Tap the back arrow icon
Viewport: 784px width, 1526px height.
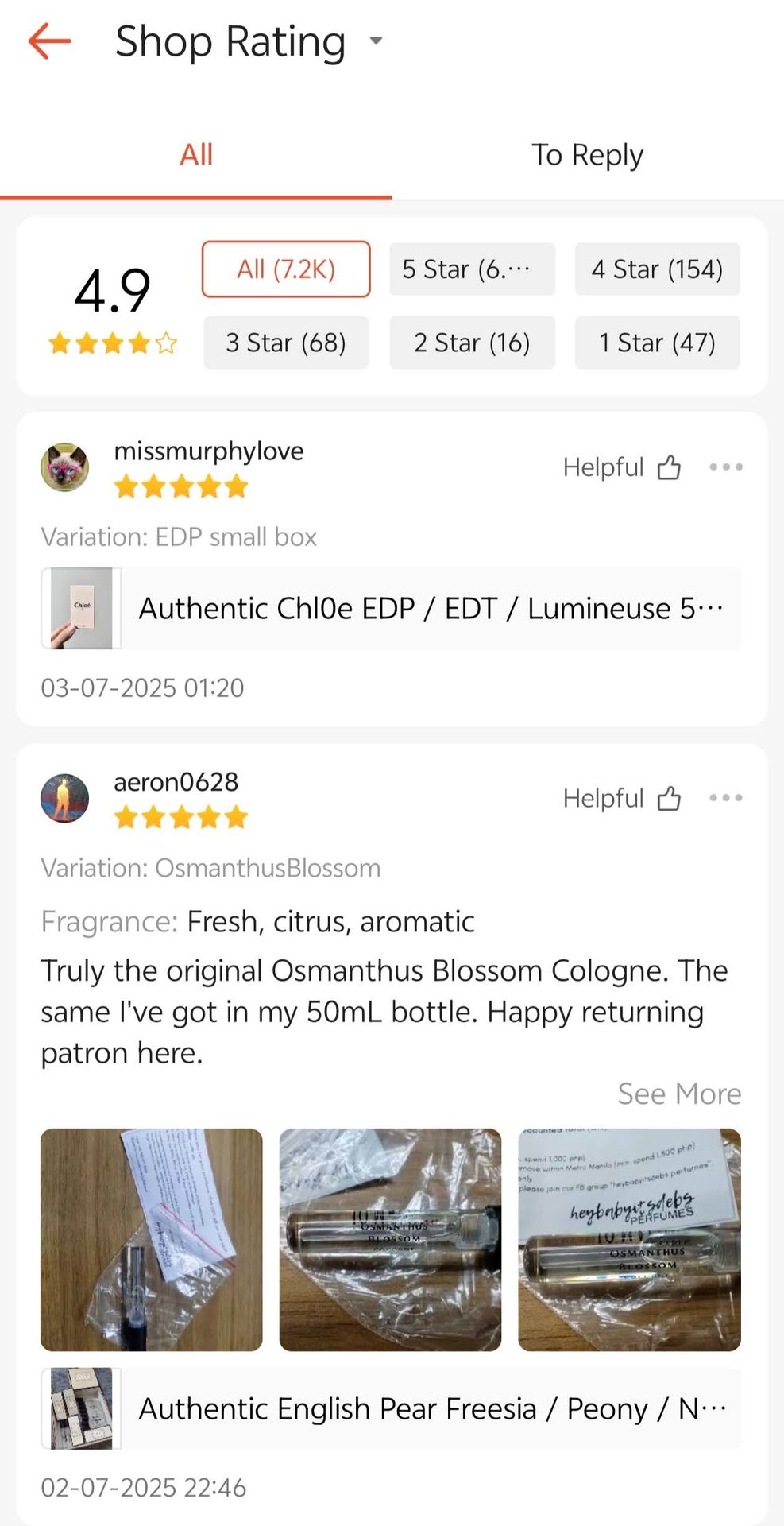49,41
